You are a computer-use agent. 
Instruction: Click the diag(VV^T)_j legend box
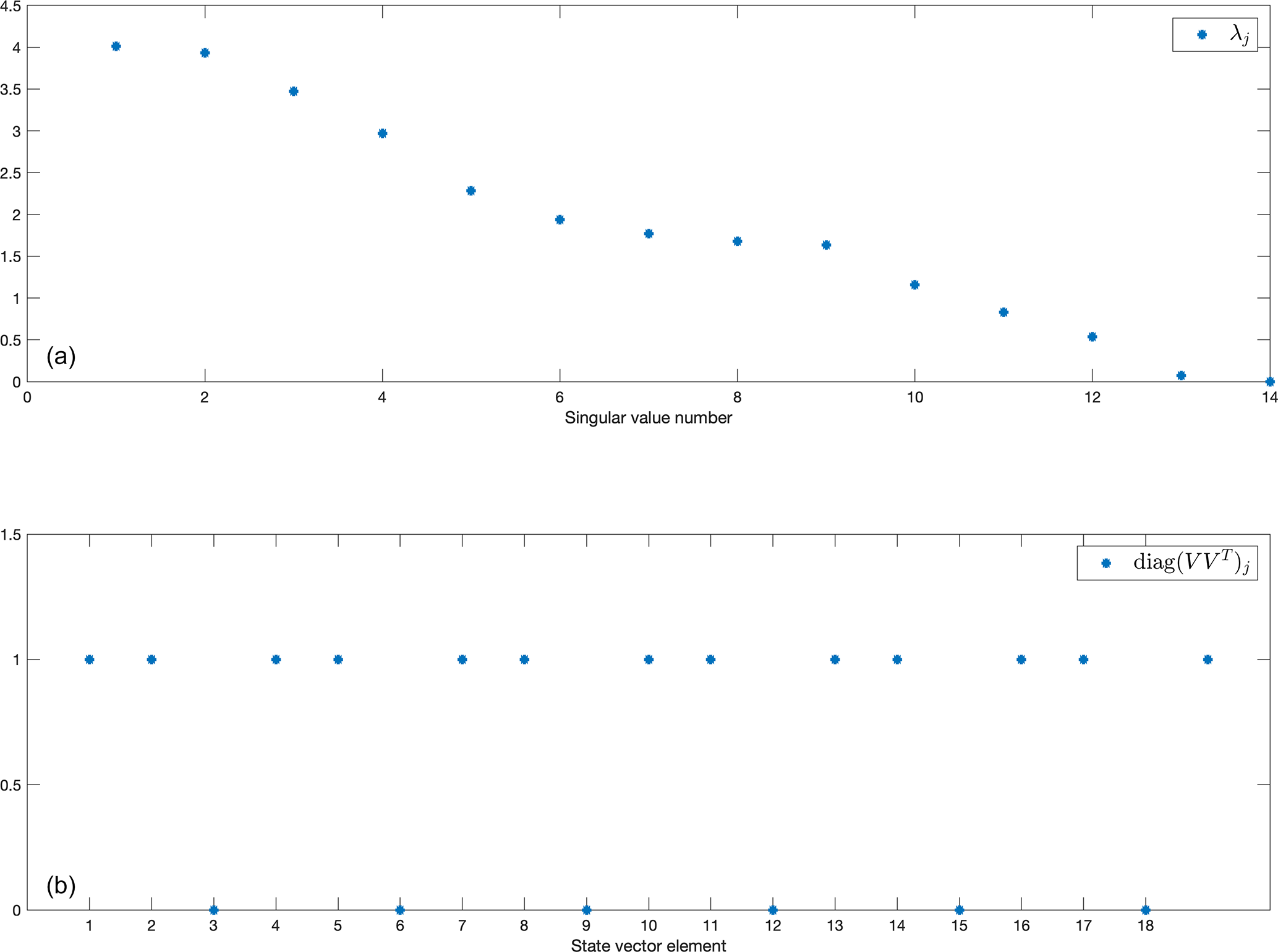(x=1167, y=563)
